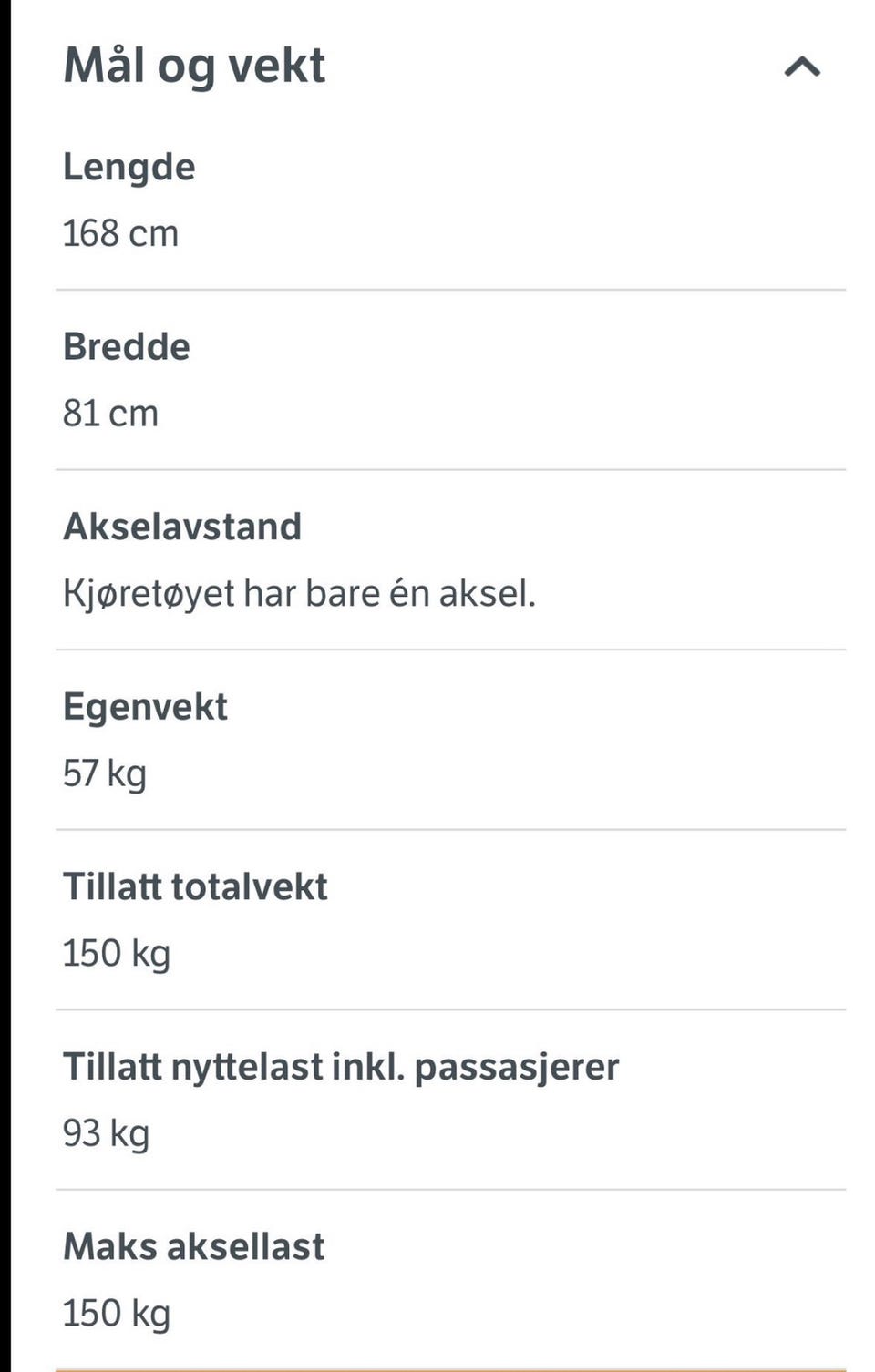Select the Bredde label
Image resolution: width=875 pixels, height=1372 pixels.
click(x=127, y=347)
